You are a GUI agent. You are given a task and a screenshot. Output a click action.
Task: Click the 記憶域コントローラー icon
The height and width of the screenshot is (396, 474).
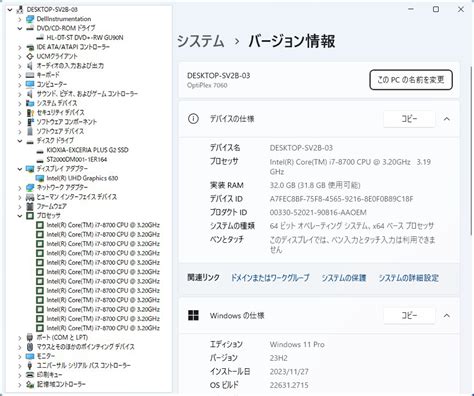click(x=30, y=384)
